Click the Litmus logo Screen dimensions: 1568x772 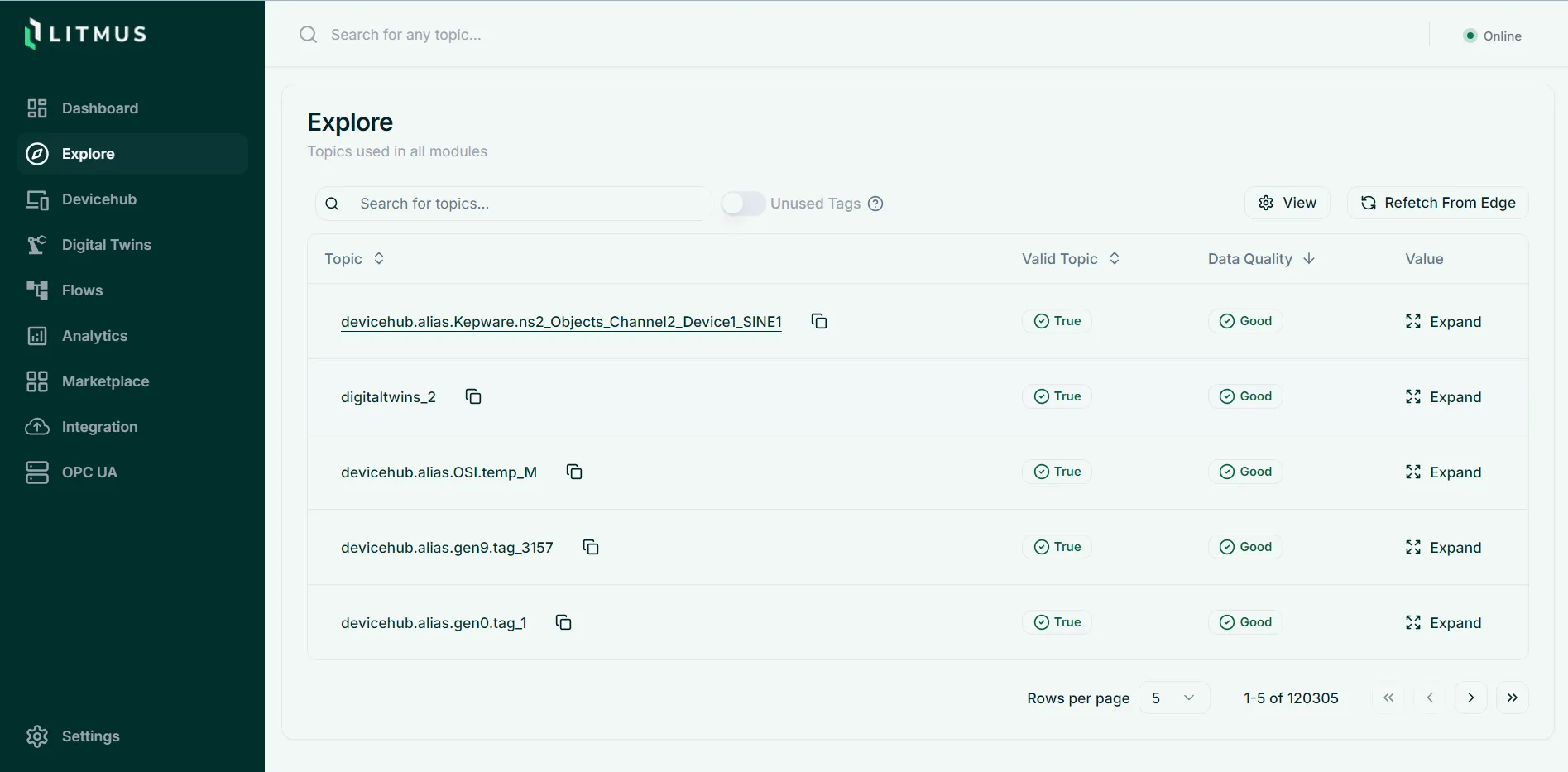85,33
